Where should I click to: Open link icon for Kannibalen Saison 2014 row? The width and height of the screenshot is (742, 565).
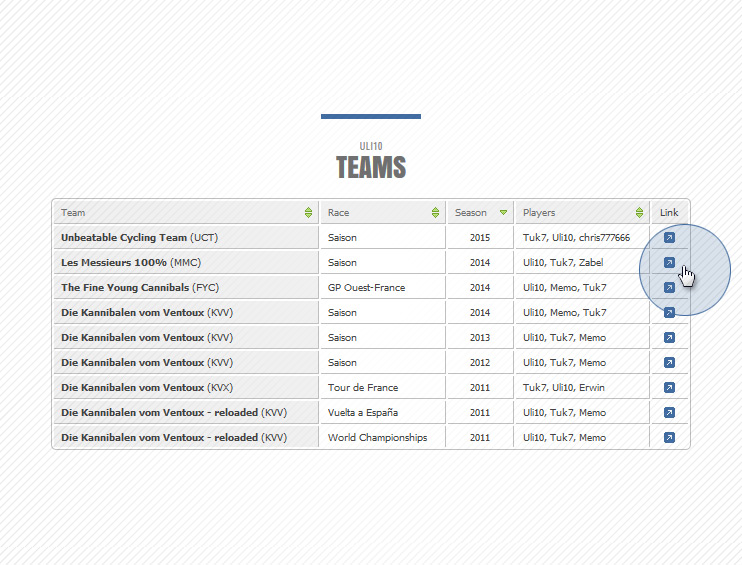tap(669, 313)
